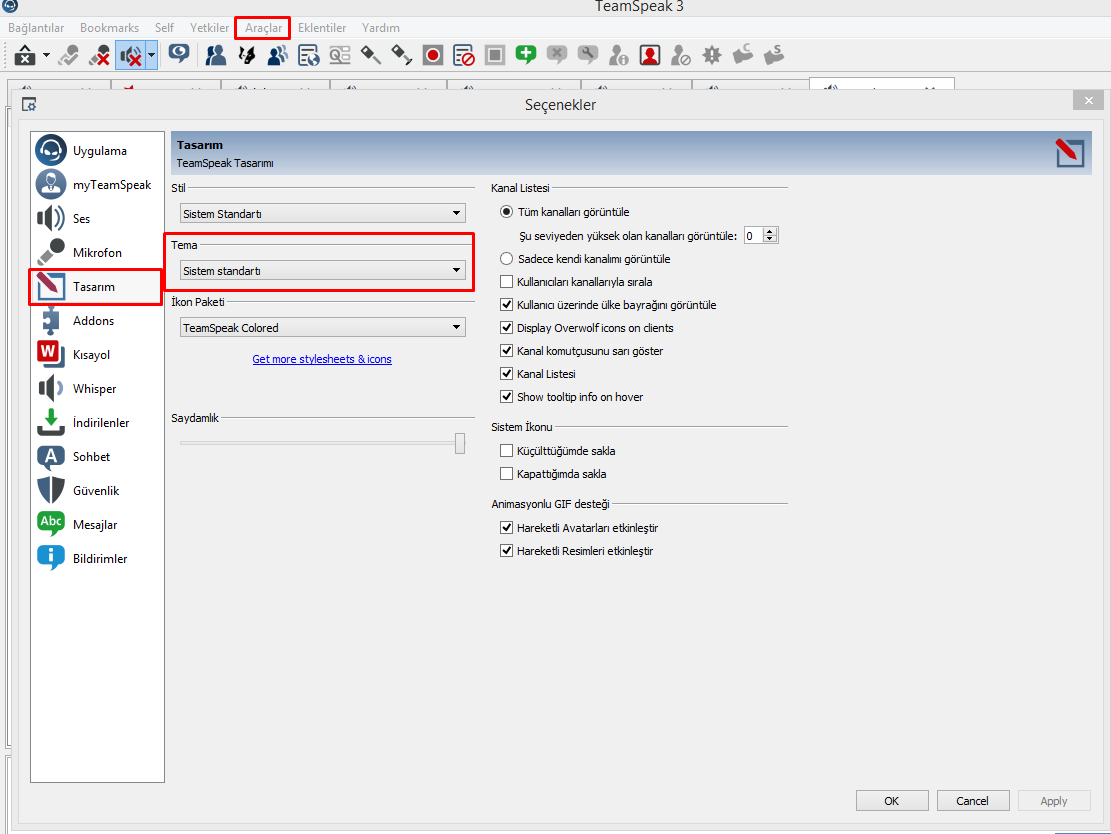Viewport: 1111px width, 834px height.
Task: Click the puzzle piece C icon
Action: [743, 55]
